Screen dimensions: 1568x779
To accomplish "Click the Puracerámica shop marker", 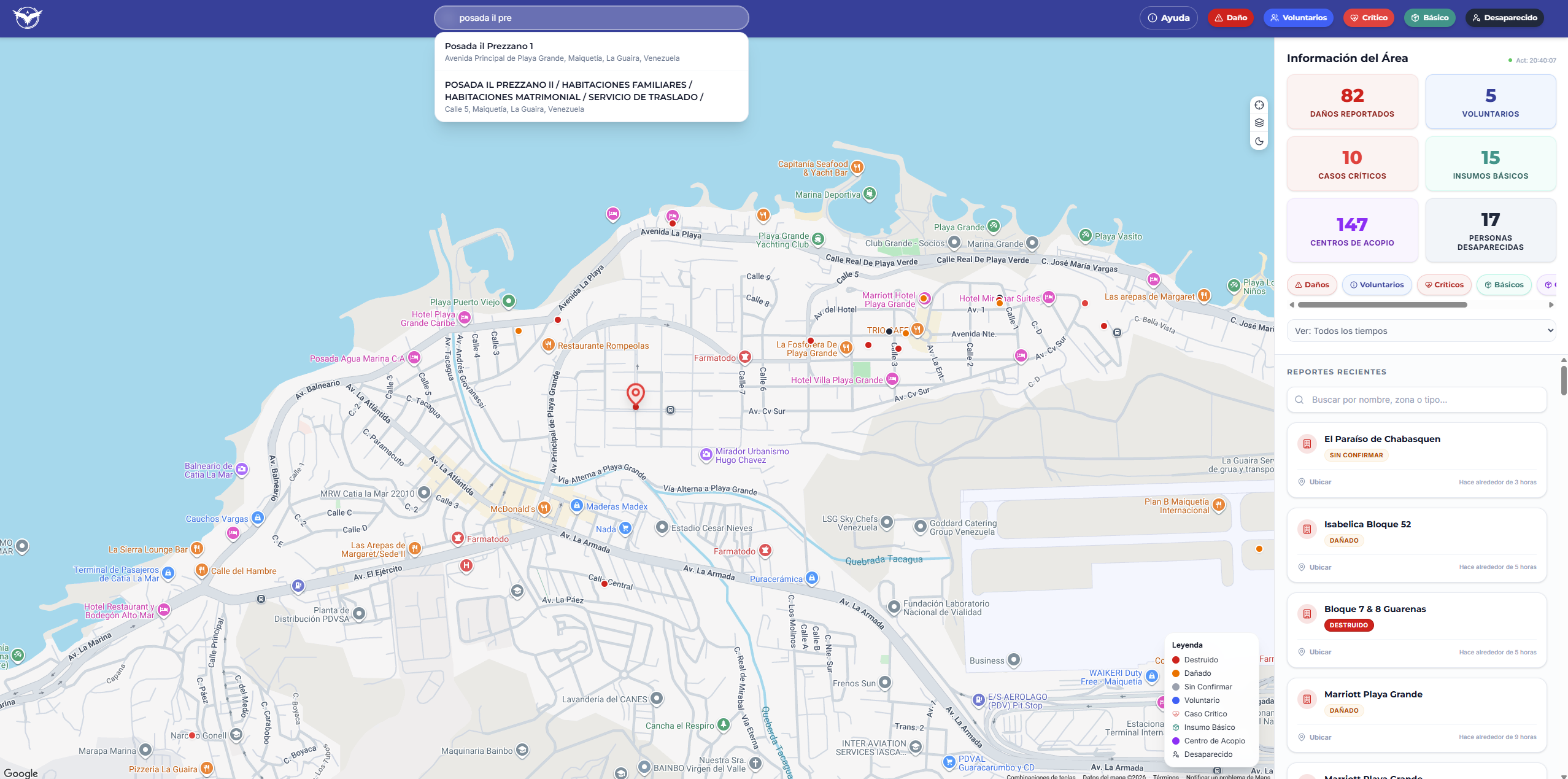I will 812,578.
